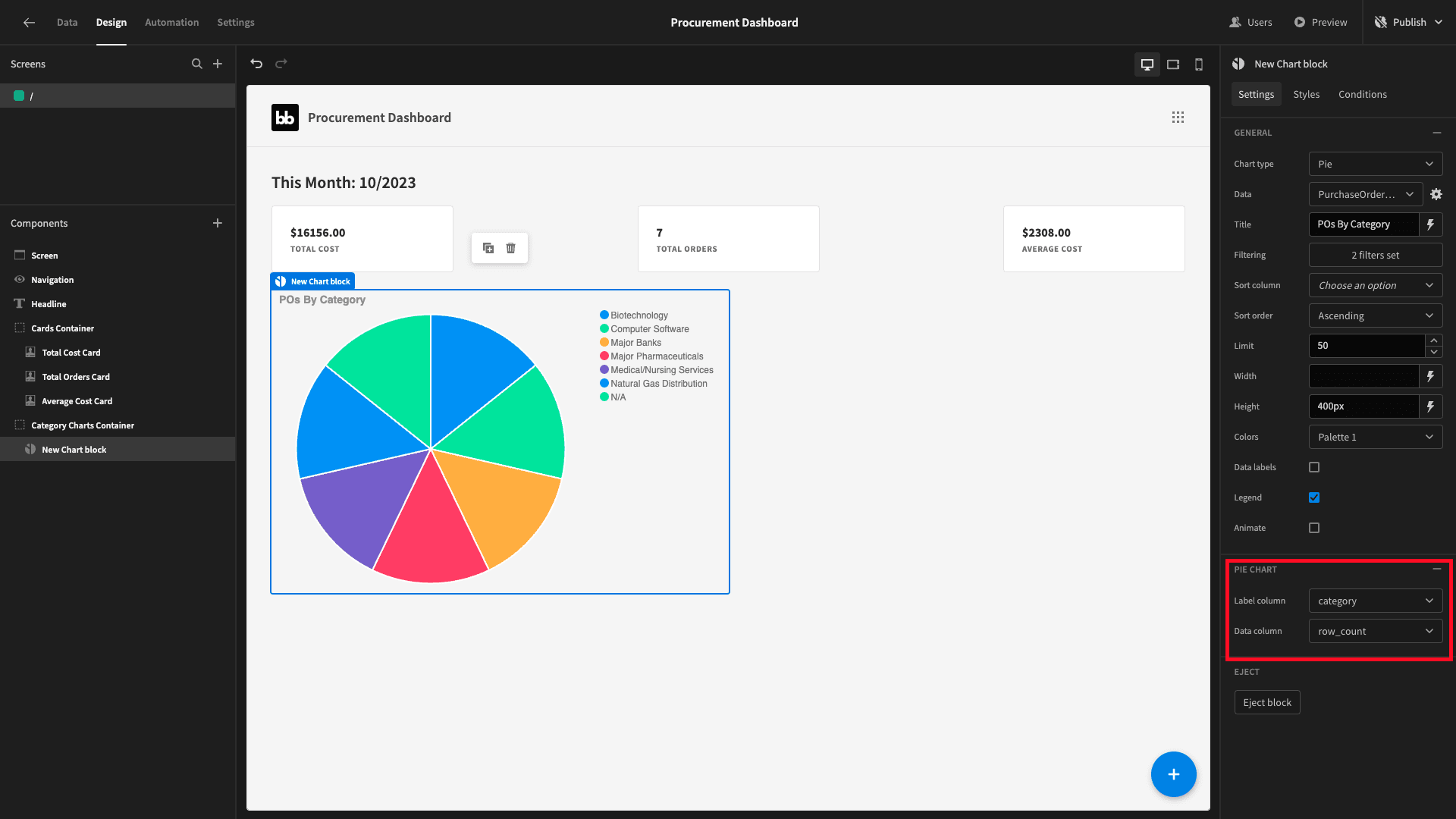Click the Height input field
The width and height of the screenshot is (1456, 819).
pyautogui.click(x=1364, y=406)
